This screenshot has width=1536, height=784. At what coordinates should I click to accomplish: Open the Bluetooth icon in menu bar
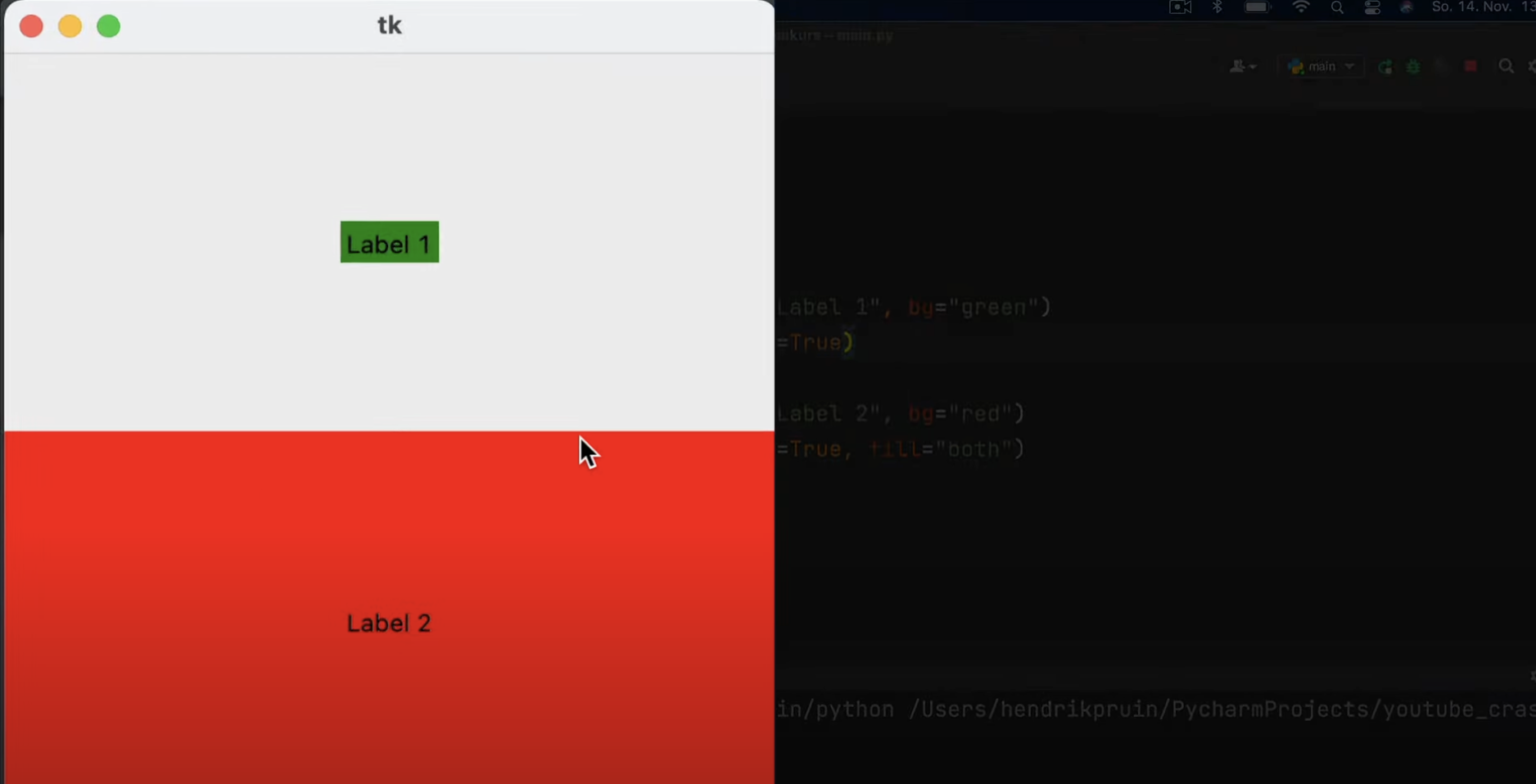1218,9
